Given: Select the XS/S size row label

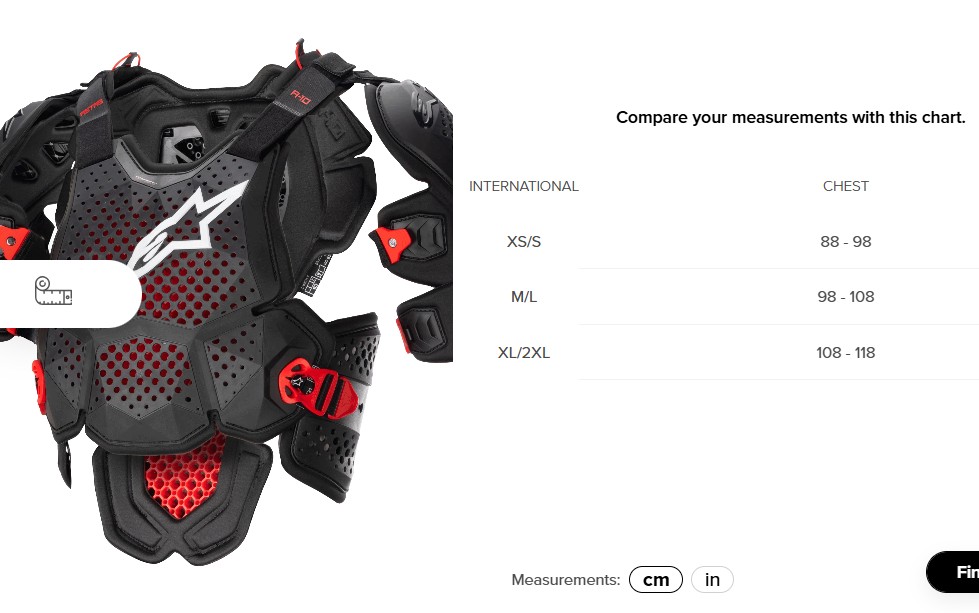Looking at the screenshot, I should coord(523,242).
